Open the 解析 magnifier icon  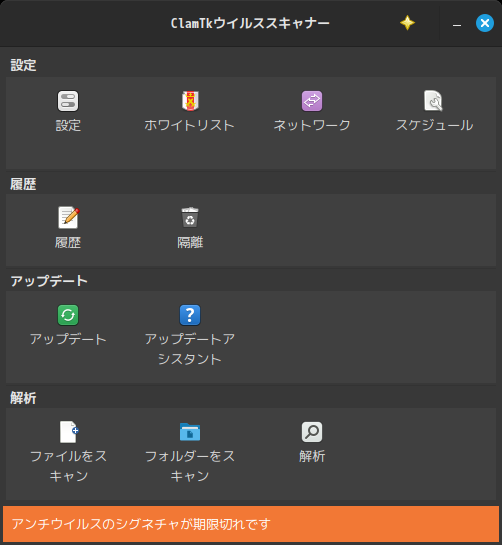(312, 432)
